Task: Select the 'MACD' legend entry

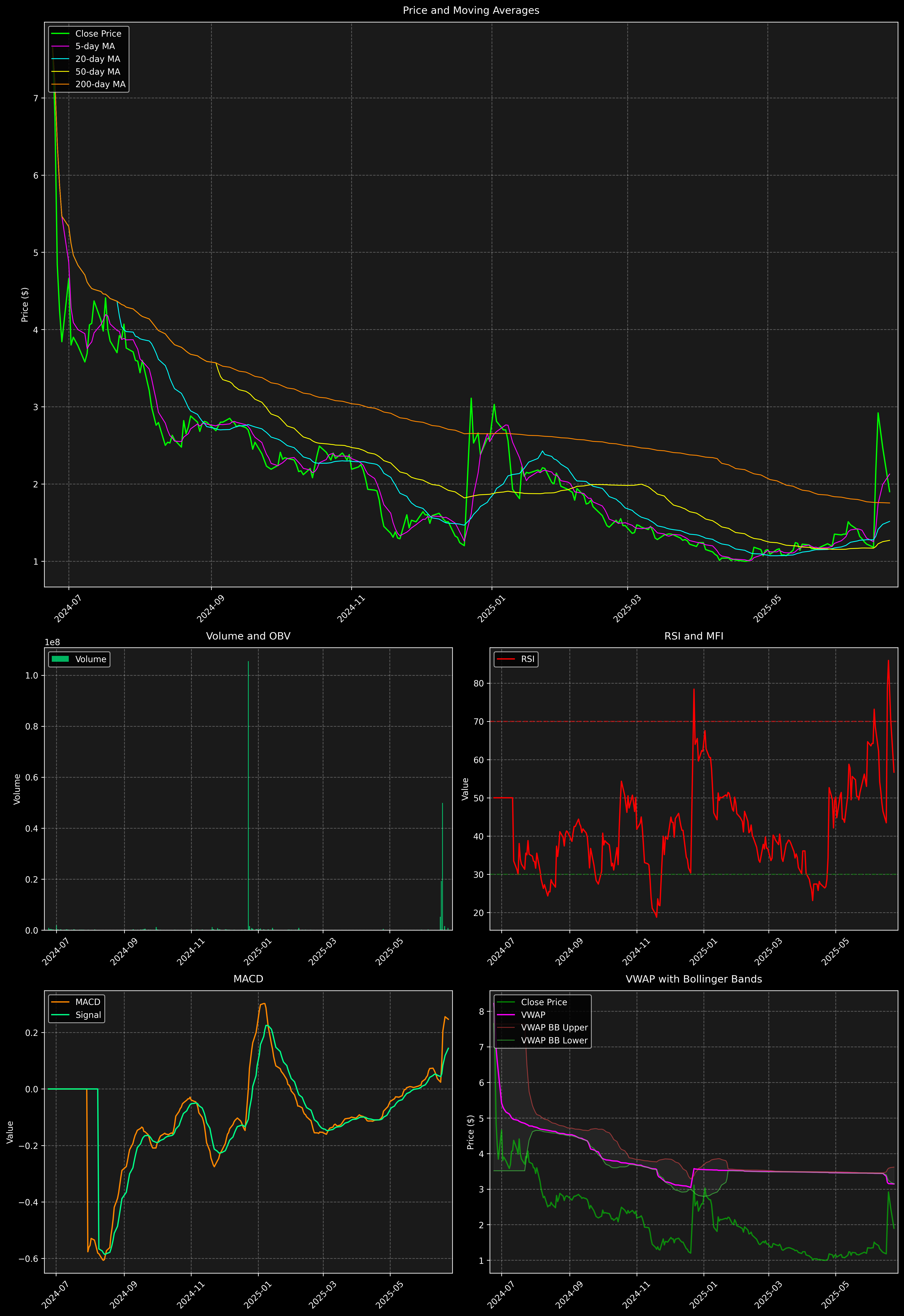Action: point(88,1002)
